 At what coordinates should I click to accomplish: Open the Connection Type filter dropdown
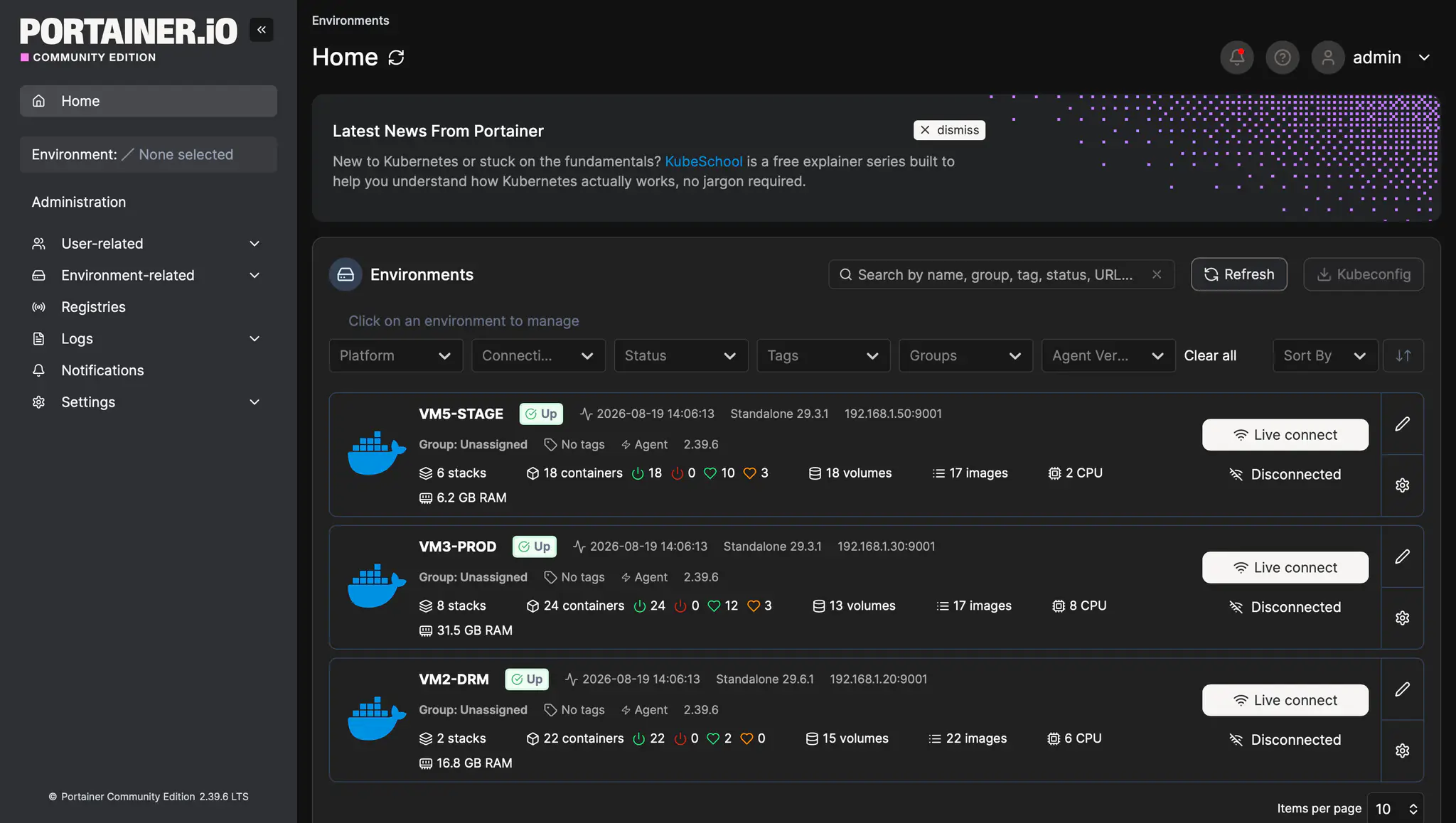pos(538,355)
